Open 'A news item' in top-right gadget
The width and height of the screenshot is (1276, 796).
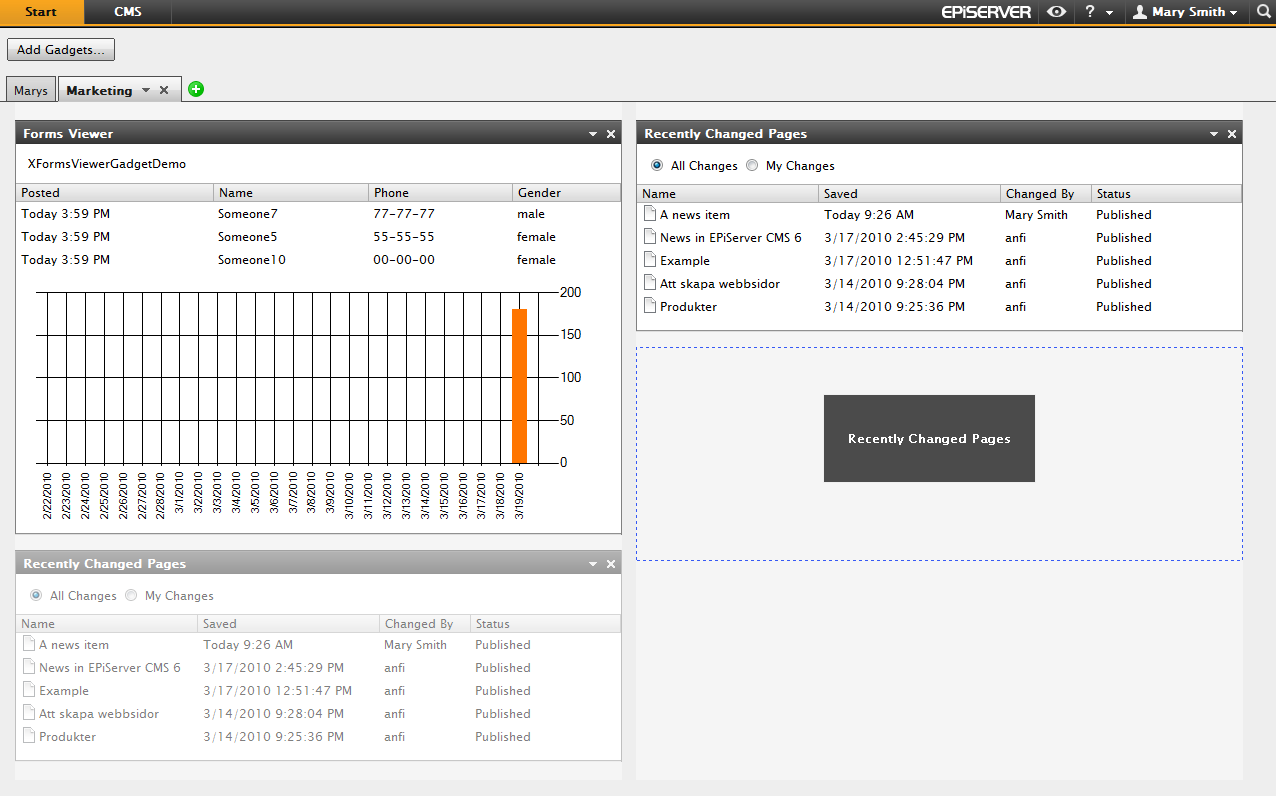695,215
